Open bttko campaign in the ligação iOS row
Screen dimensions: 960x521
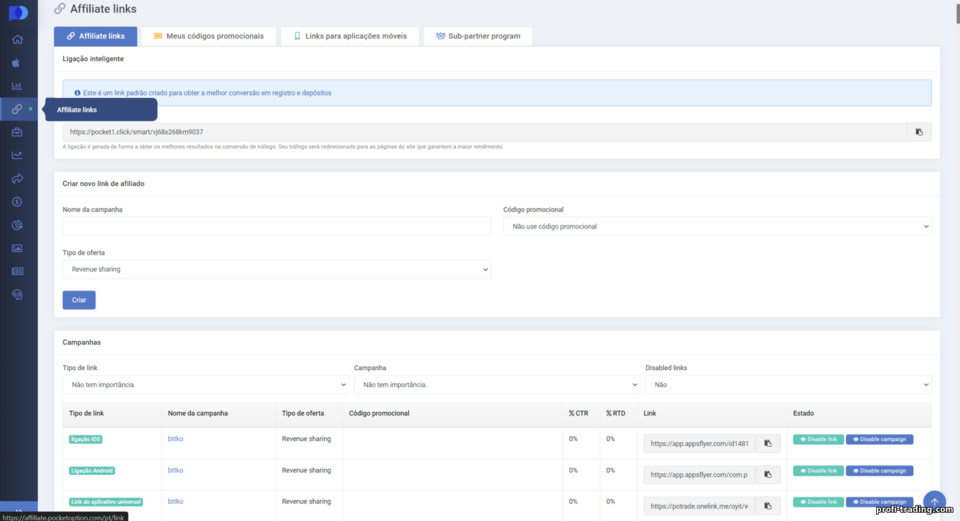point(175,439)
